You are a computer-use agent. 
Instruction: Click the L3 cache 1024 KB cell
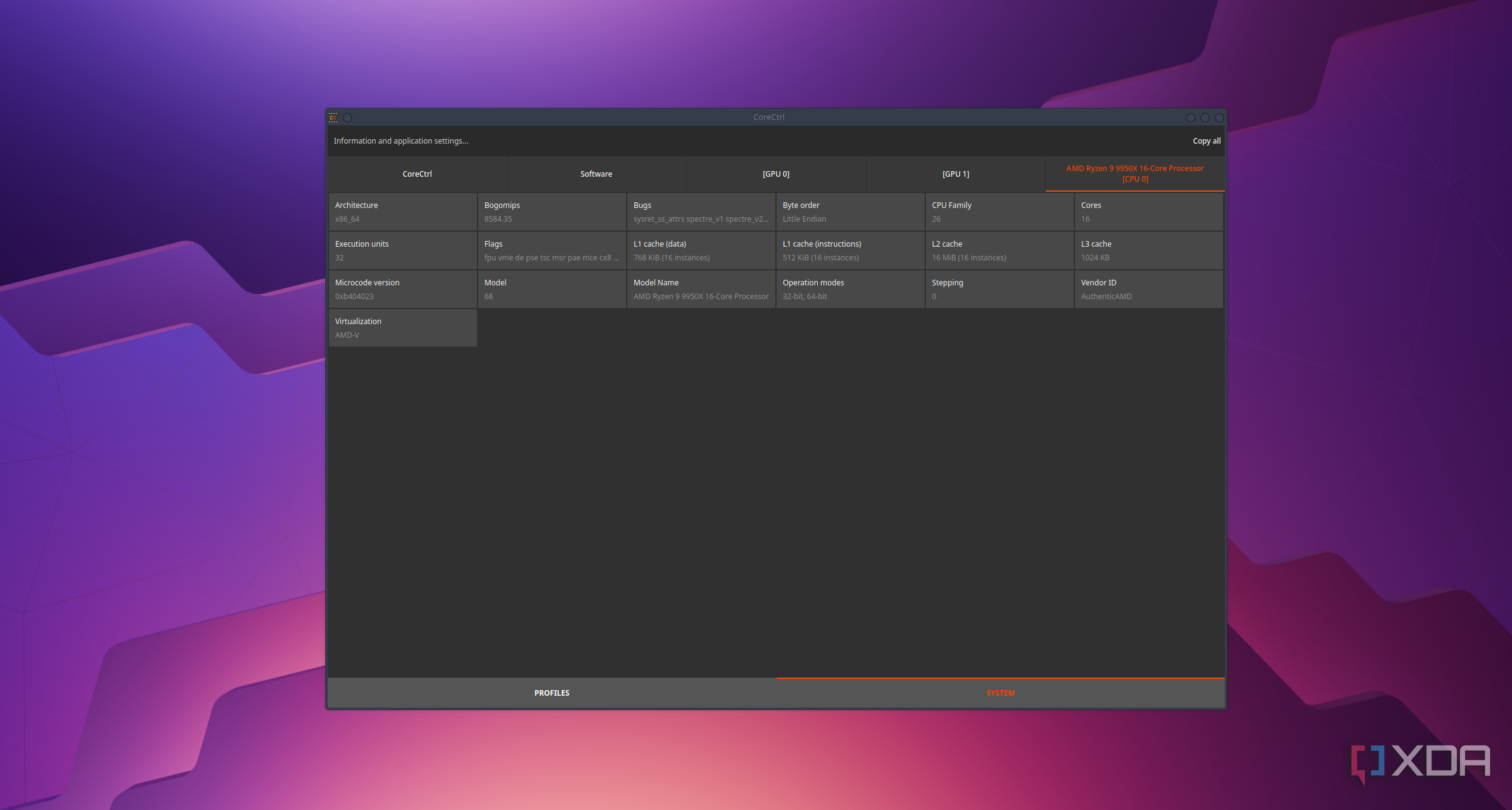point(1149,251)
